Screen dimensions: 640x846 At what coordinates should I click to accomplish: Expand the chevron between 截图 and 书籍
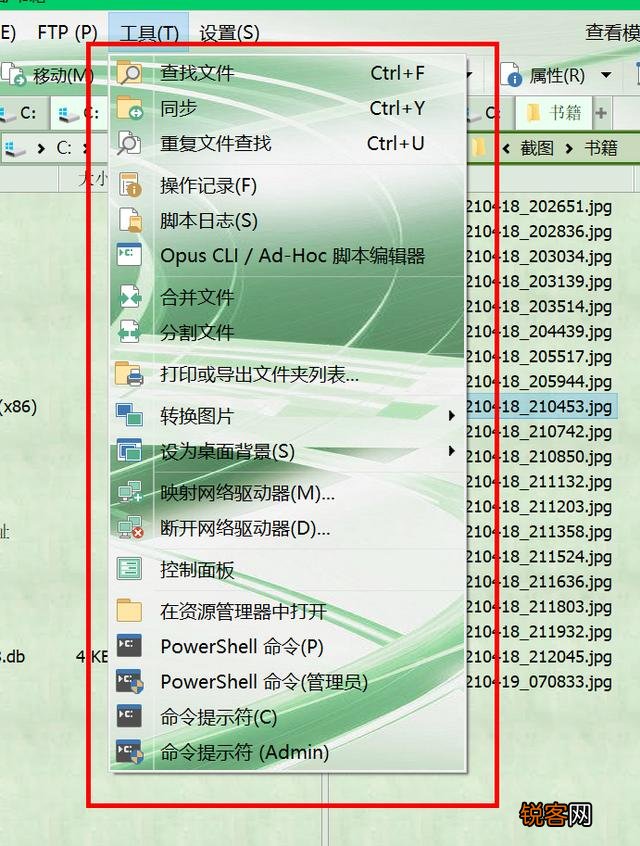pyautogui.click(x=569, y=148)
